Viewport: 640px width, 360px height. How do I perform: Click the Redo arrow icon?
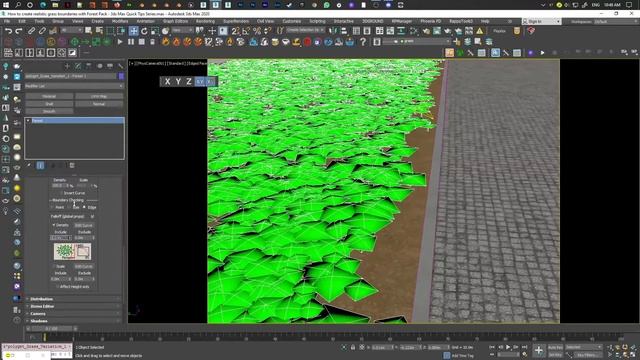coord(19,31)
